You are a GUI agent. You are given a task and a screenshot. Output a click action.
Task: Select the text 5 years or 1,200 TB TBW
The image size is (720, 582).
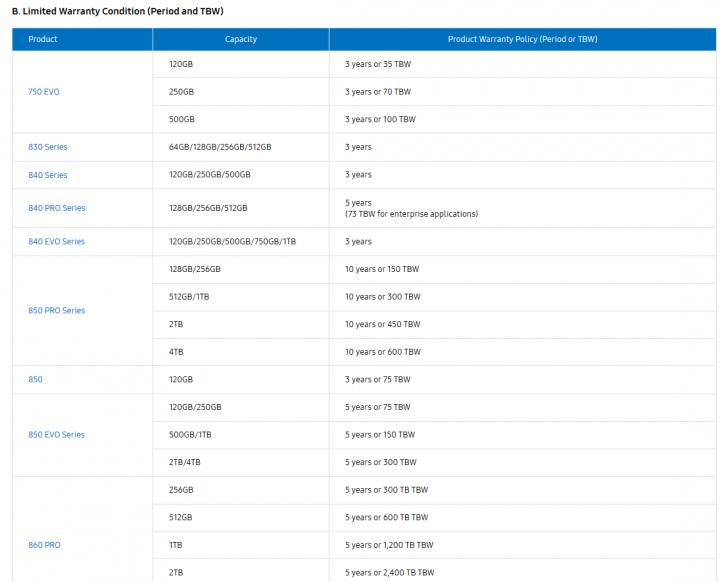[389, 545]
